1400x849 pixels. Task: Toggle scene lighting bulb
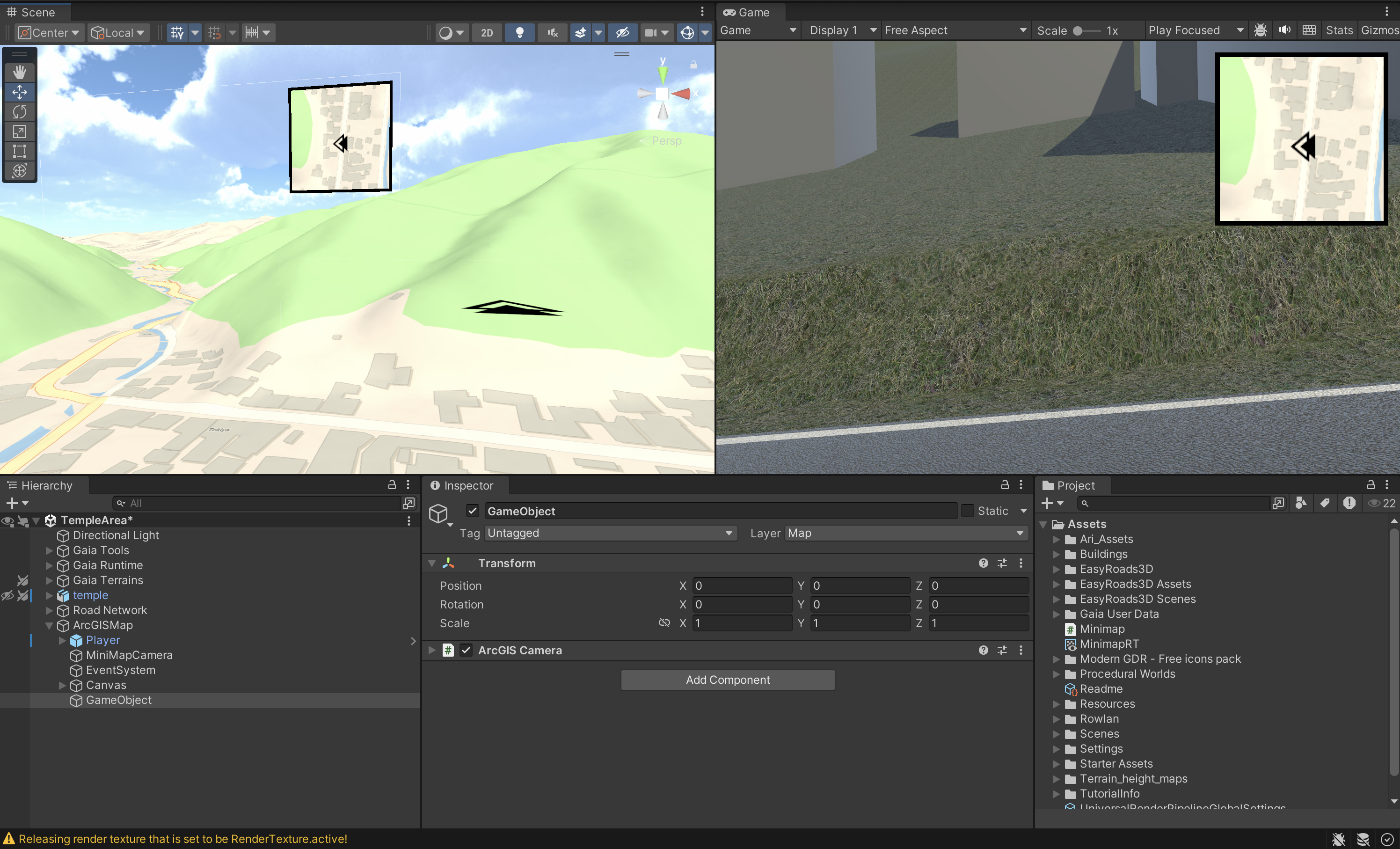519,32
